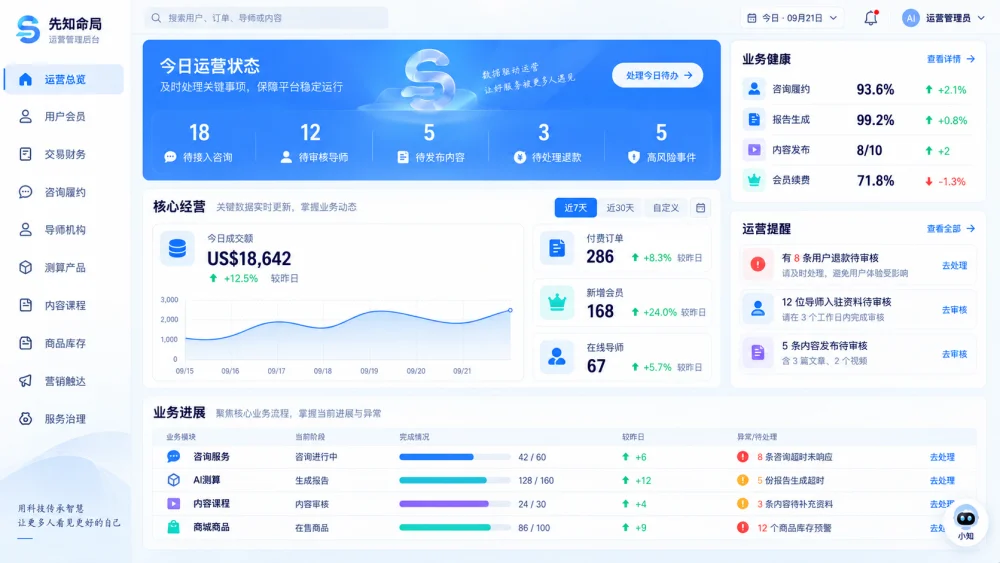Click the 商城商品 progress bar

click(455, 527)
